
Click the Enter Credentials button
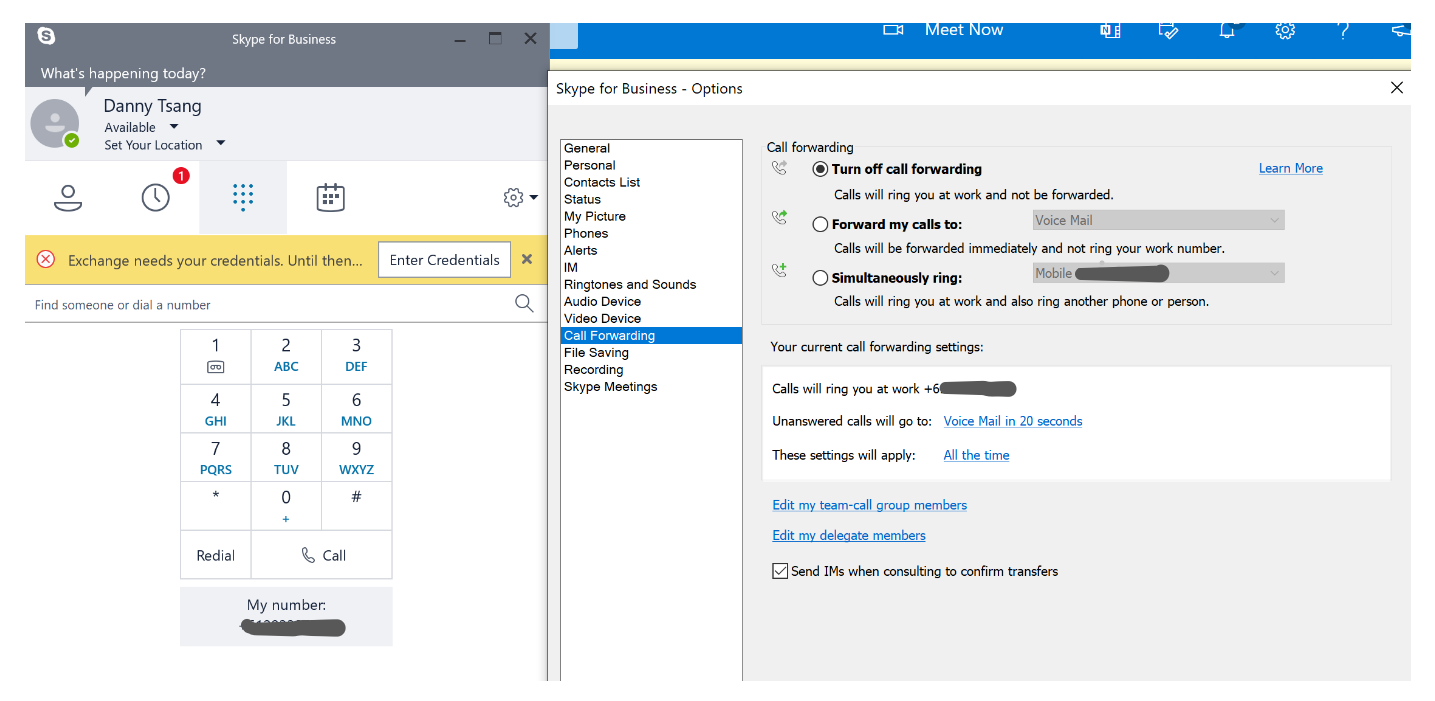pyautogui.click(x=444, y=260)
